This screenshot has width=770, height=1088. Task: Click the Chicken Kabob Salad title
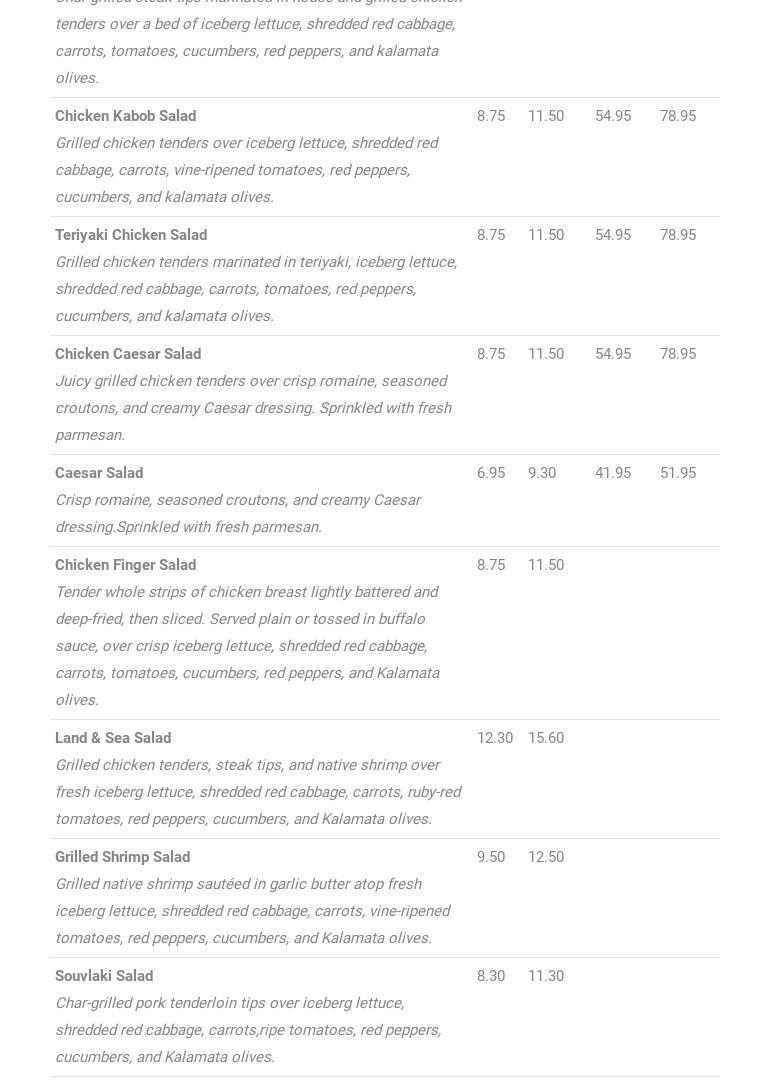[125, 116]
